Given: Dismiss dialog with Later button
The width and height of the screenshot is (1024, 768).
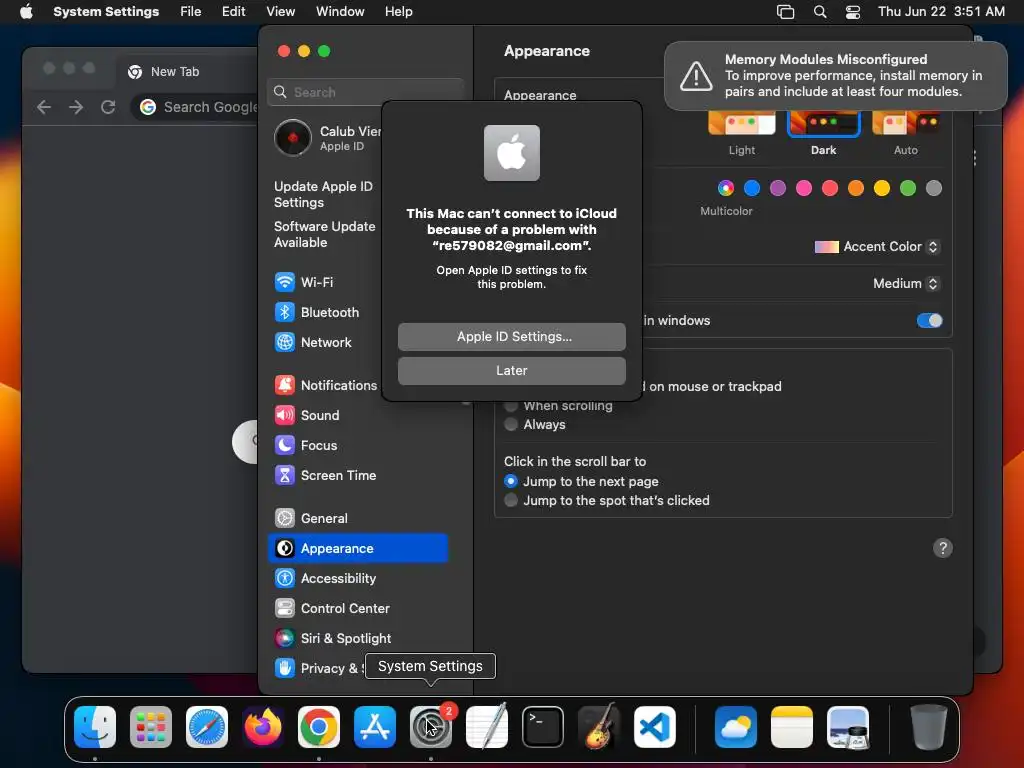Looking at the screenshot, I should coord(512,370).
